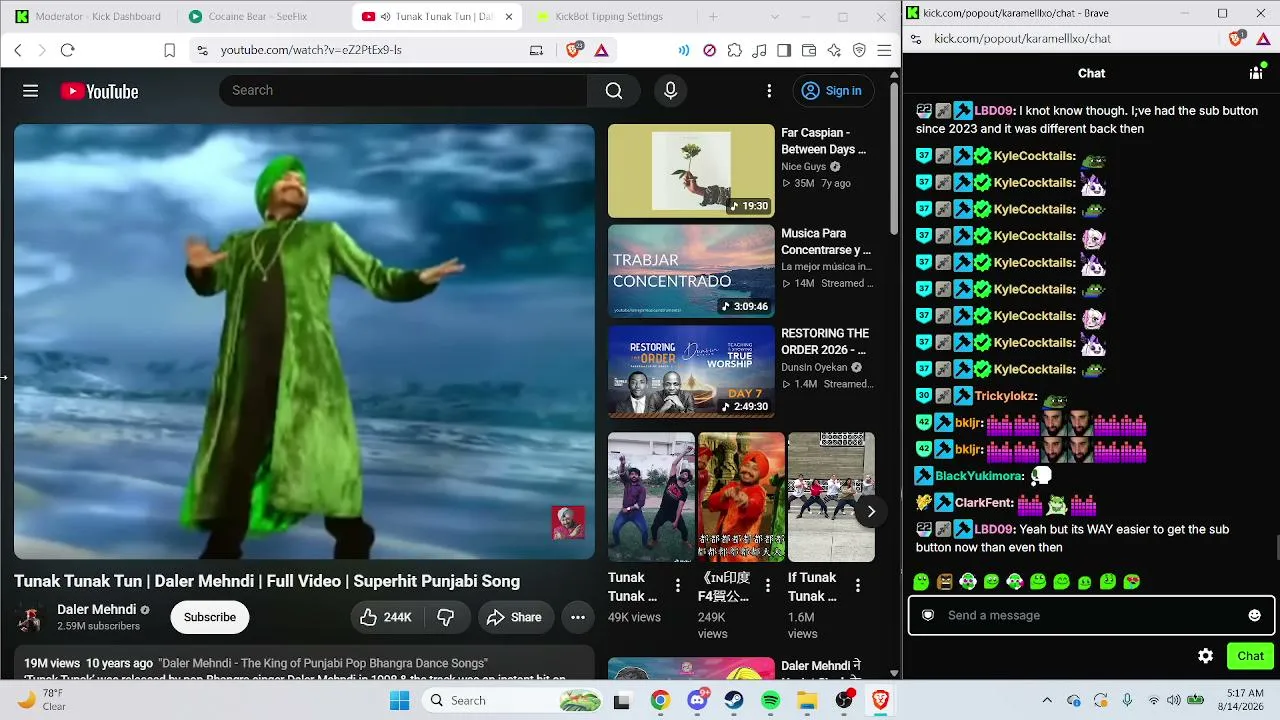The height and width of the screenshot is (720, 1280).
Task: Open the Restoring the Order 2026 thumbnail
Action: pos(691,371)
